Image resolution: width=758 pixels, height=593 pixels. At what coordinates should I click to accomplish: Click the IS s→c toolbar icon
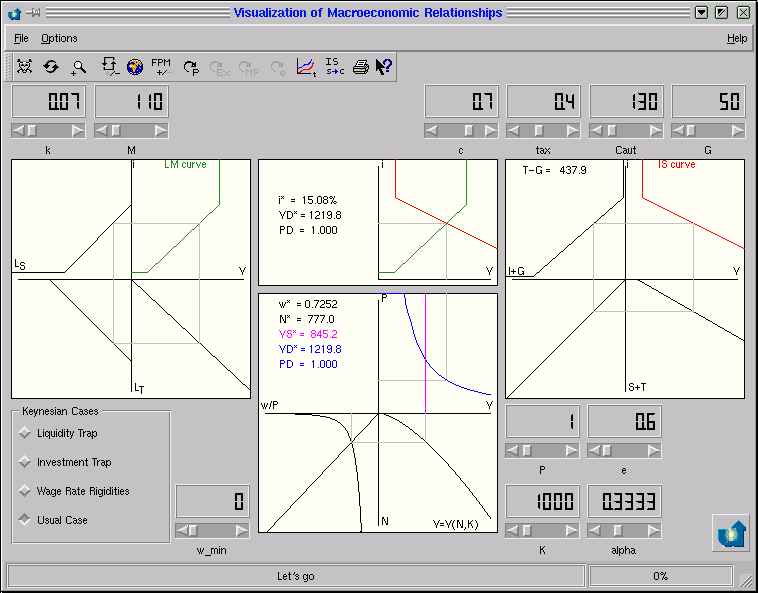[335, 67]
